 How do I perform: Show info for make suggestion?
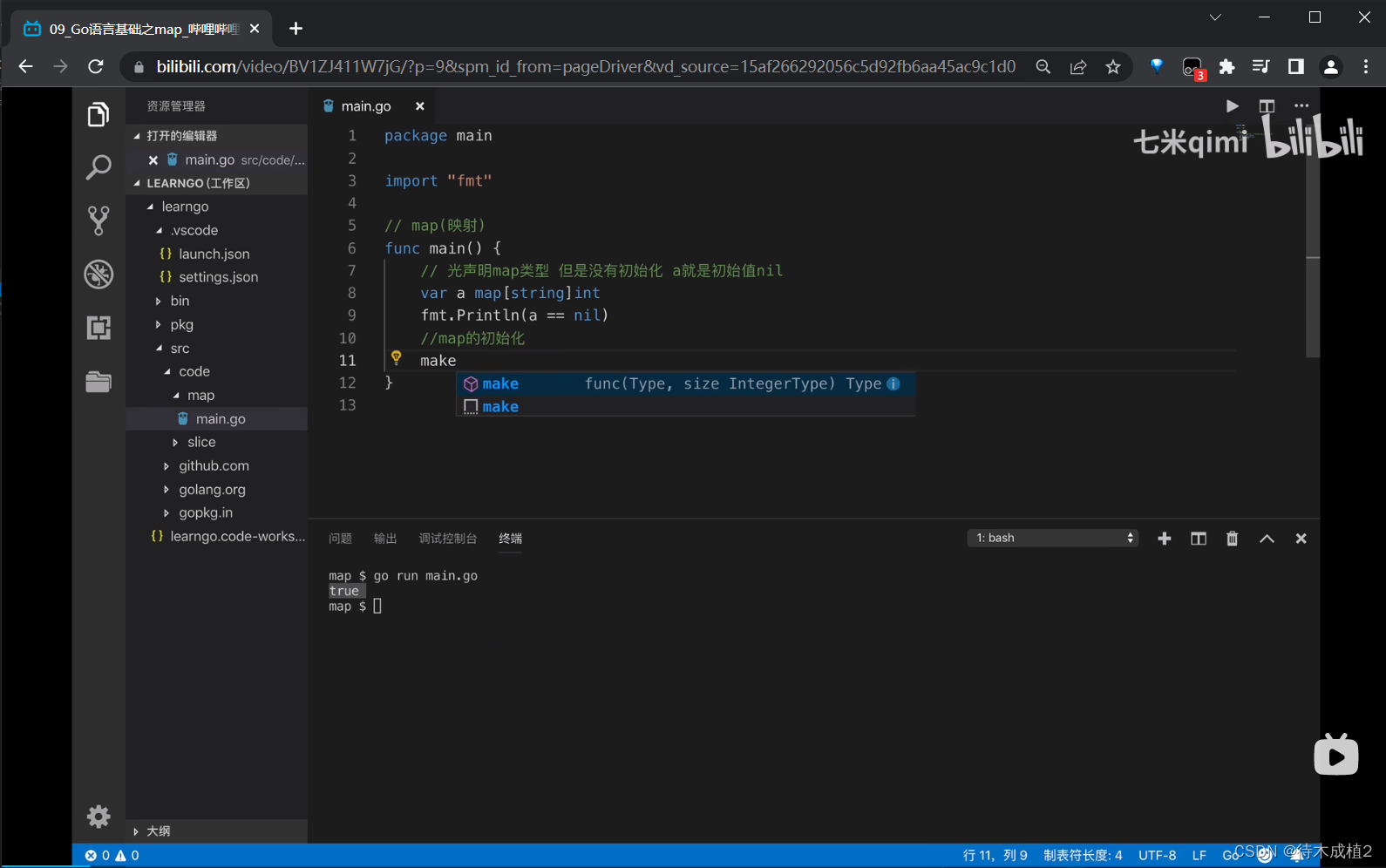point(893,383)
